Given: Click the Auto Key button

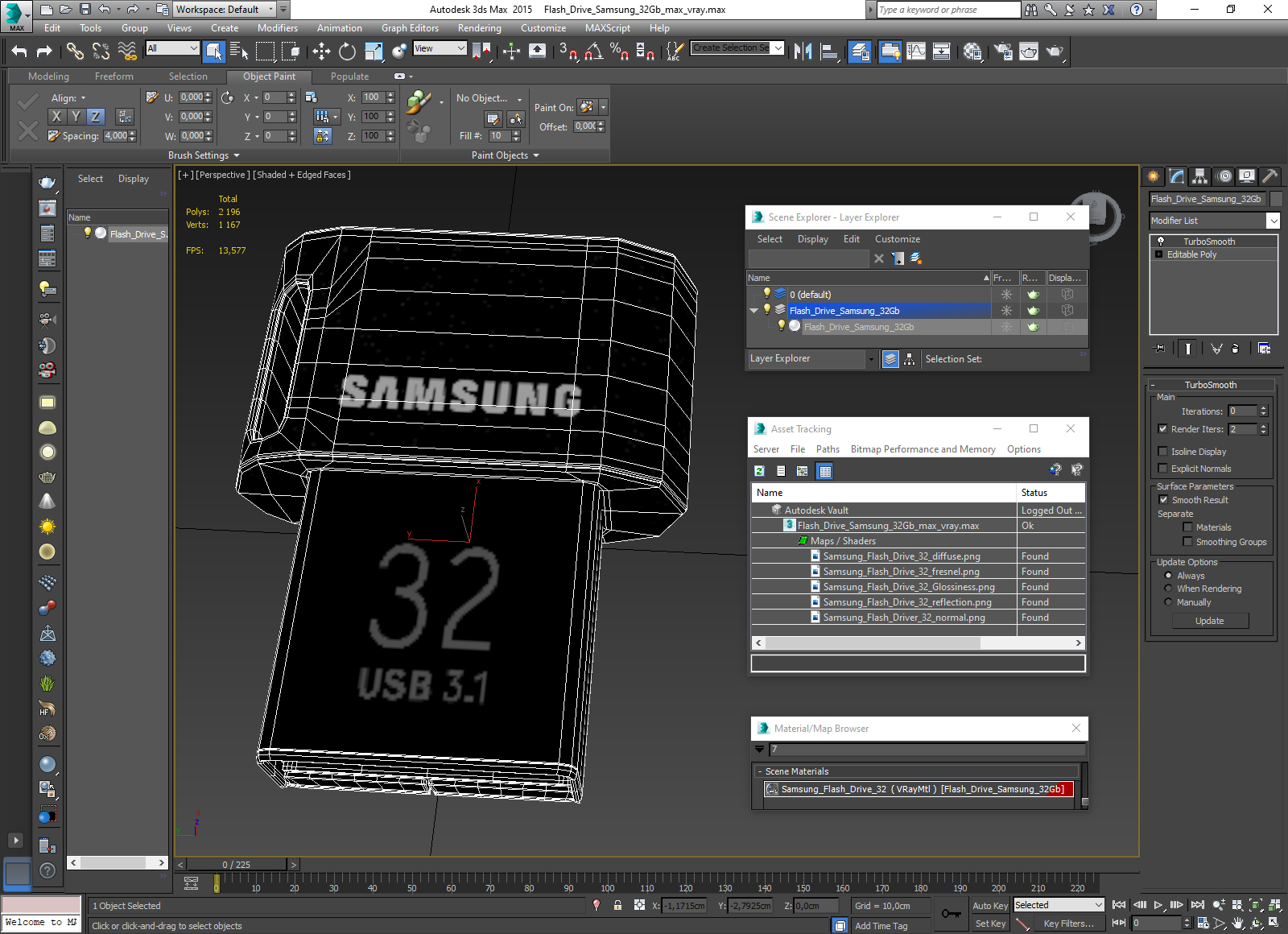Looking at the screenshot, I should pyautogui.click(x=990, y=906).
